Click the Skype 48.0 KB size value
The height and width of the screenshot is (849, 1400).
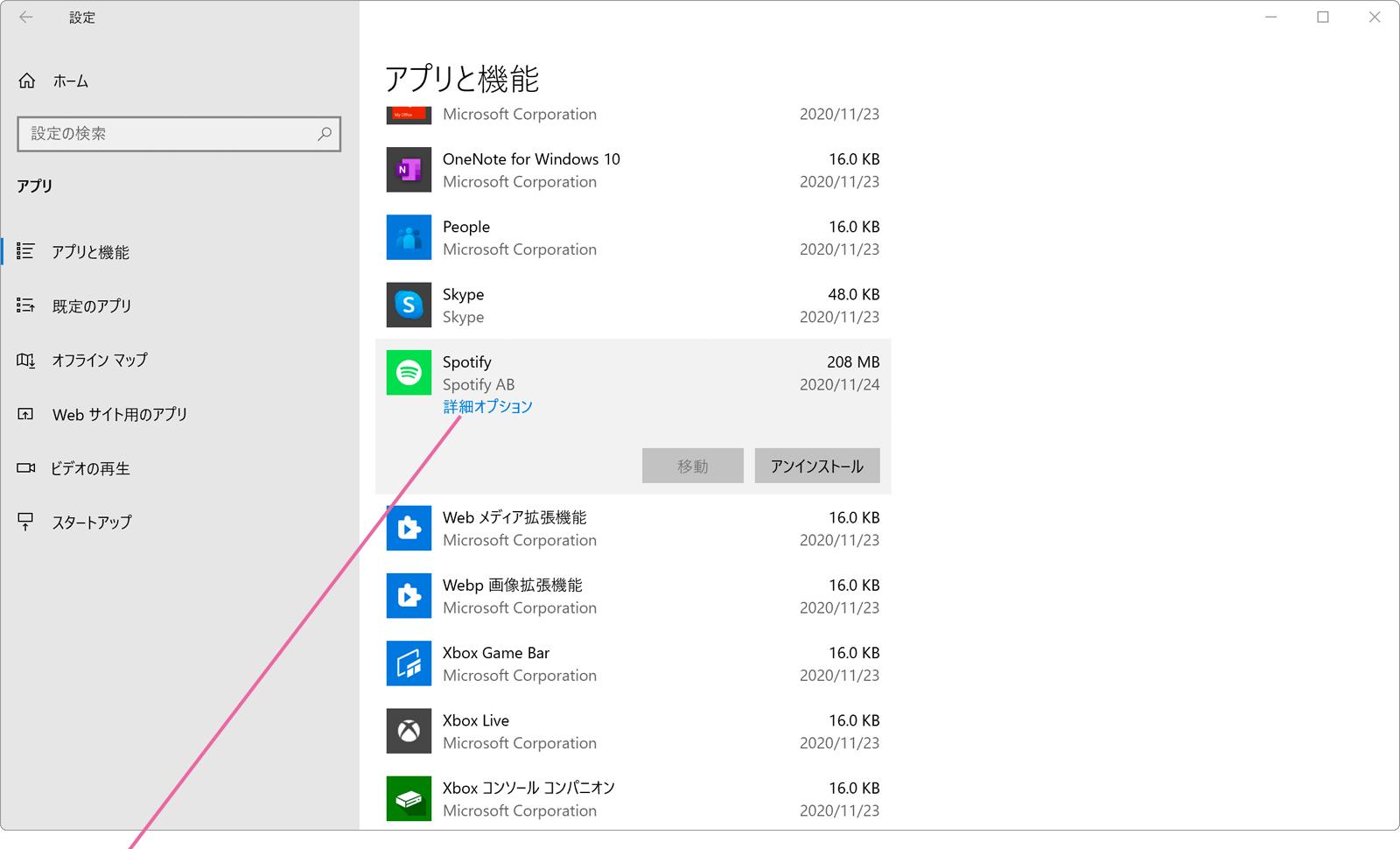[854, 294]
